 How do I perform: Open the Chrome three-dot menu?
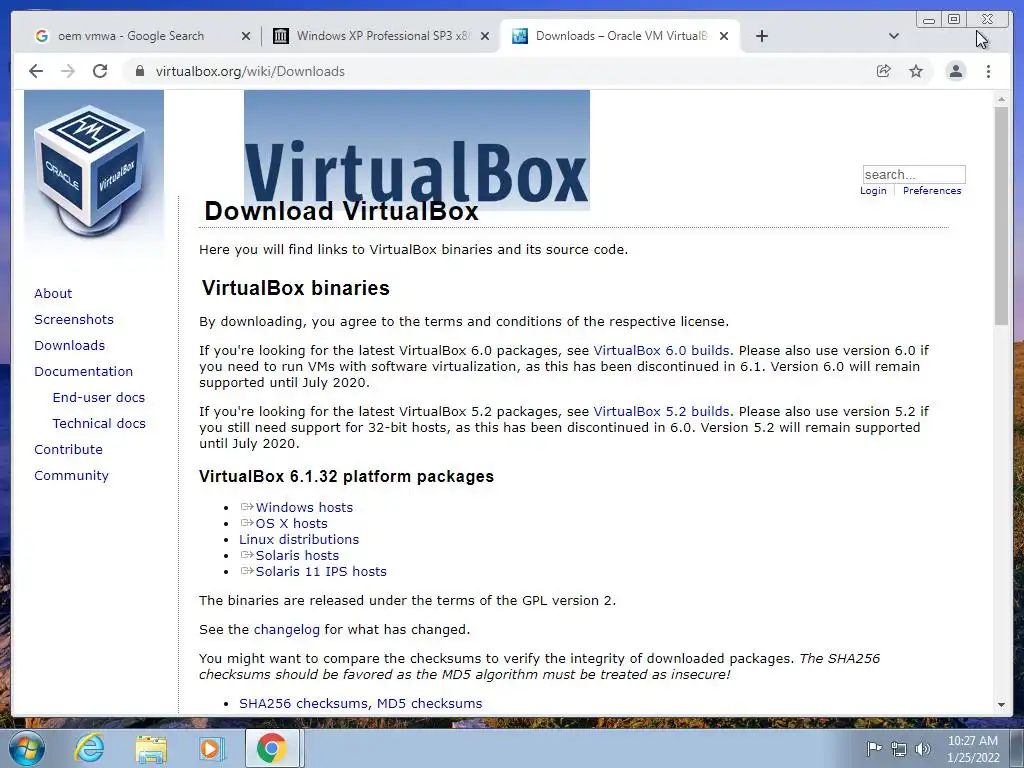coord(988,71)
